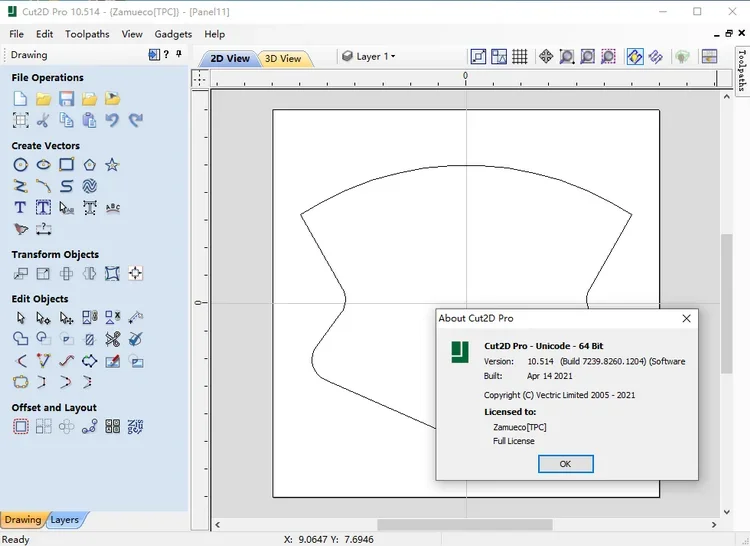Open the Array Copy tool
This screenshot has height=546, width=750.
(43, 426)
